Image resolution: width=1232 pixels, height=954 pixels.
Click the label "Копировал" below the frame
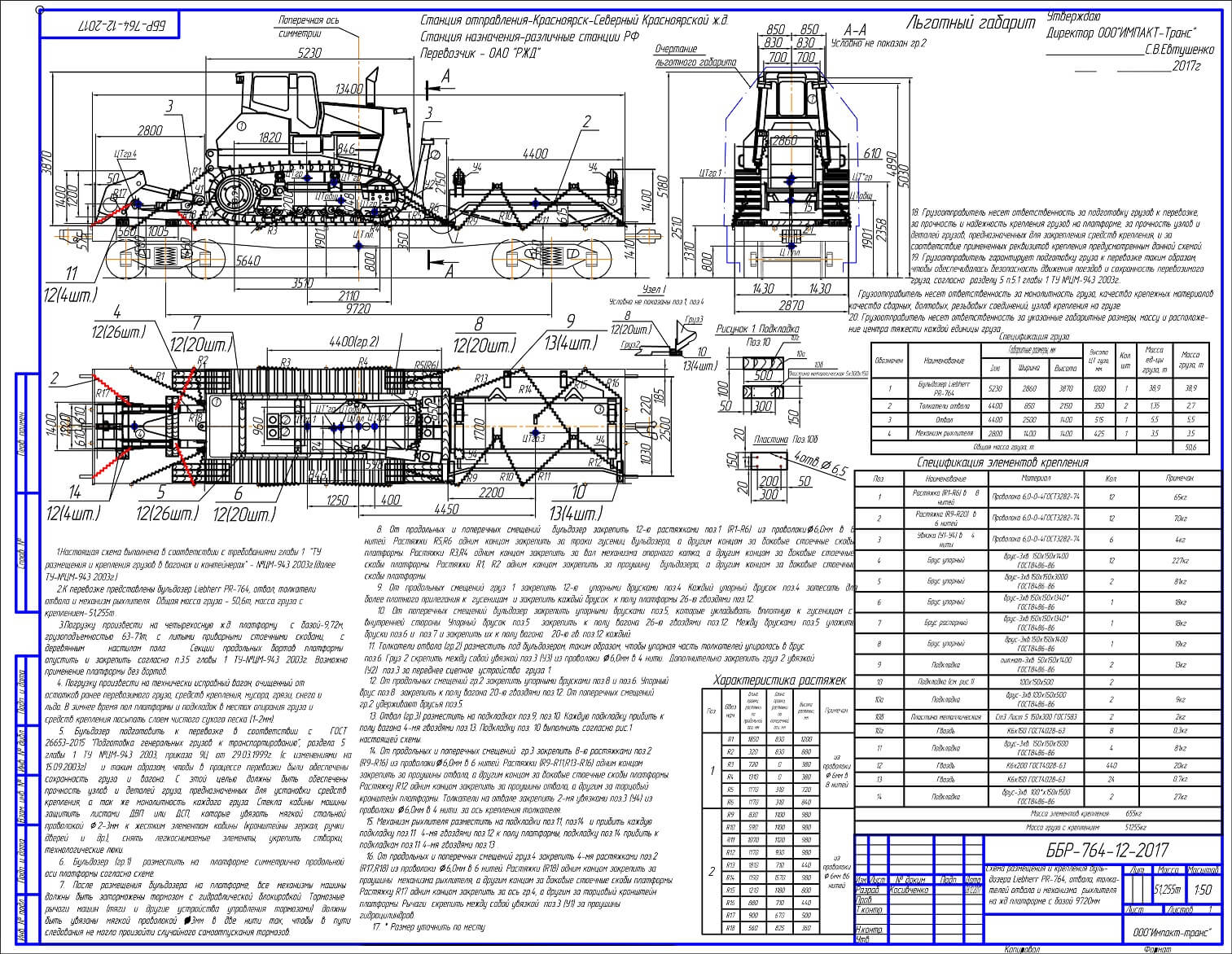[1022, 948]
